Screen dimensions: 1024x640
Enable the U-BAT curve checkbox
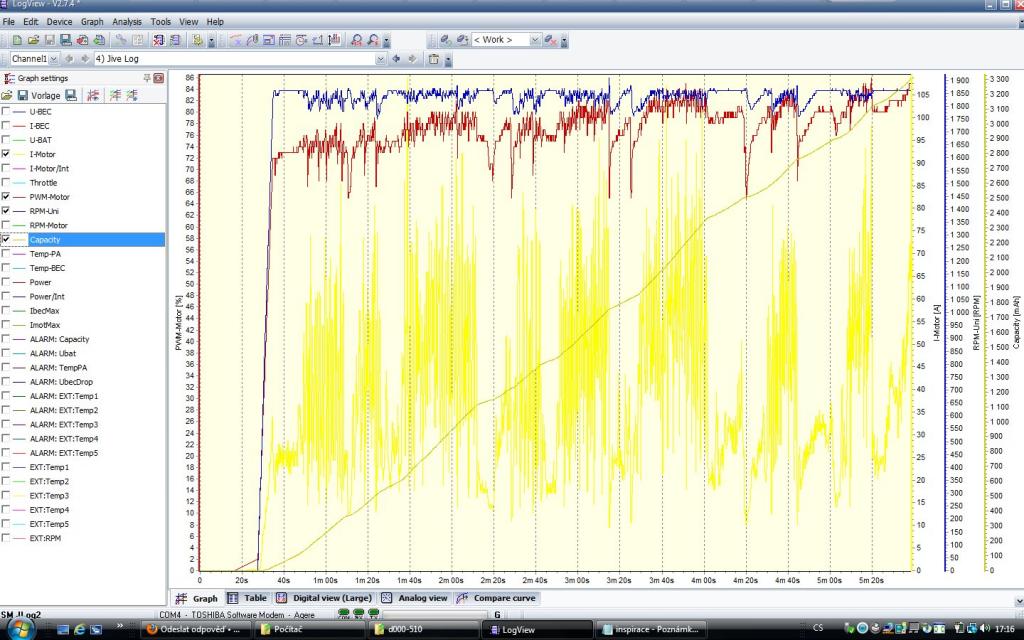[8, 140]
